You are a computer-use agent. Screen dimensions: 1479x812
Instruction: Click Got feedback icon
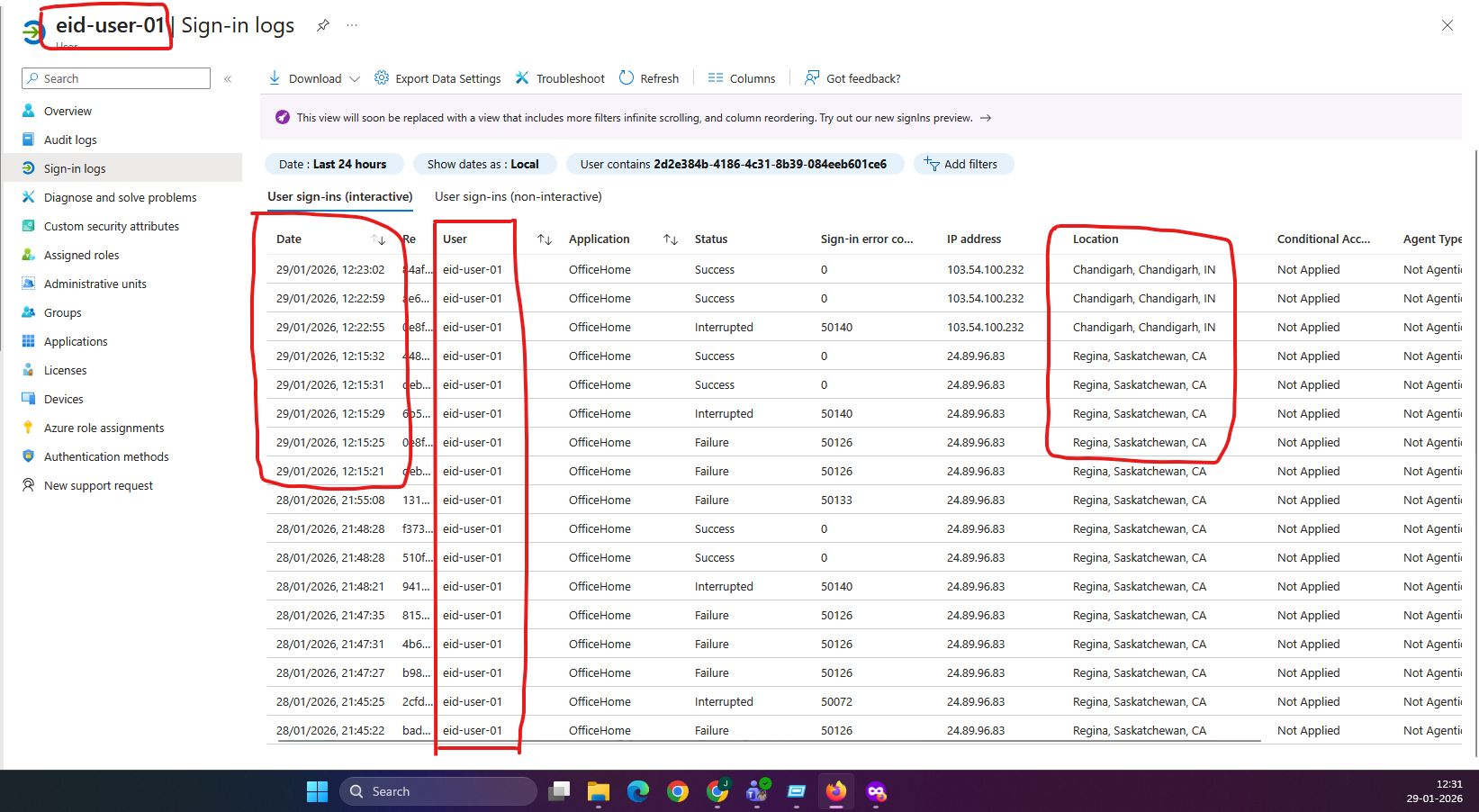coord(812,78)
